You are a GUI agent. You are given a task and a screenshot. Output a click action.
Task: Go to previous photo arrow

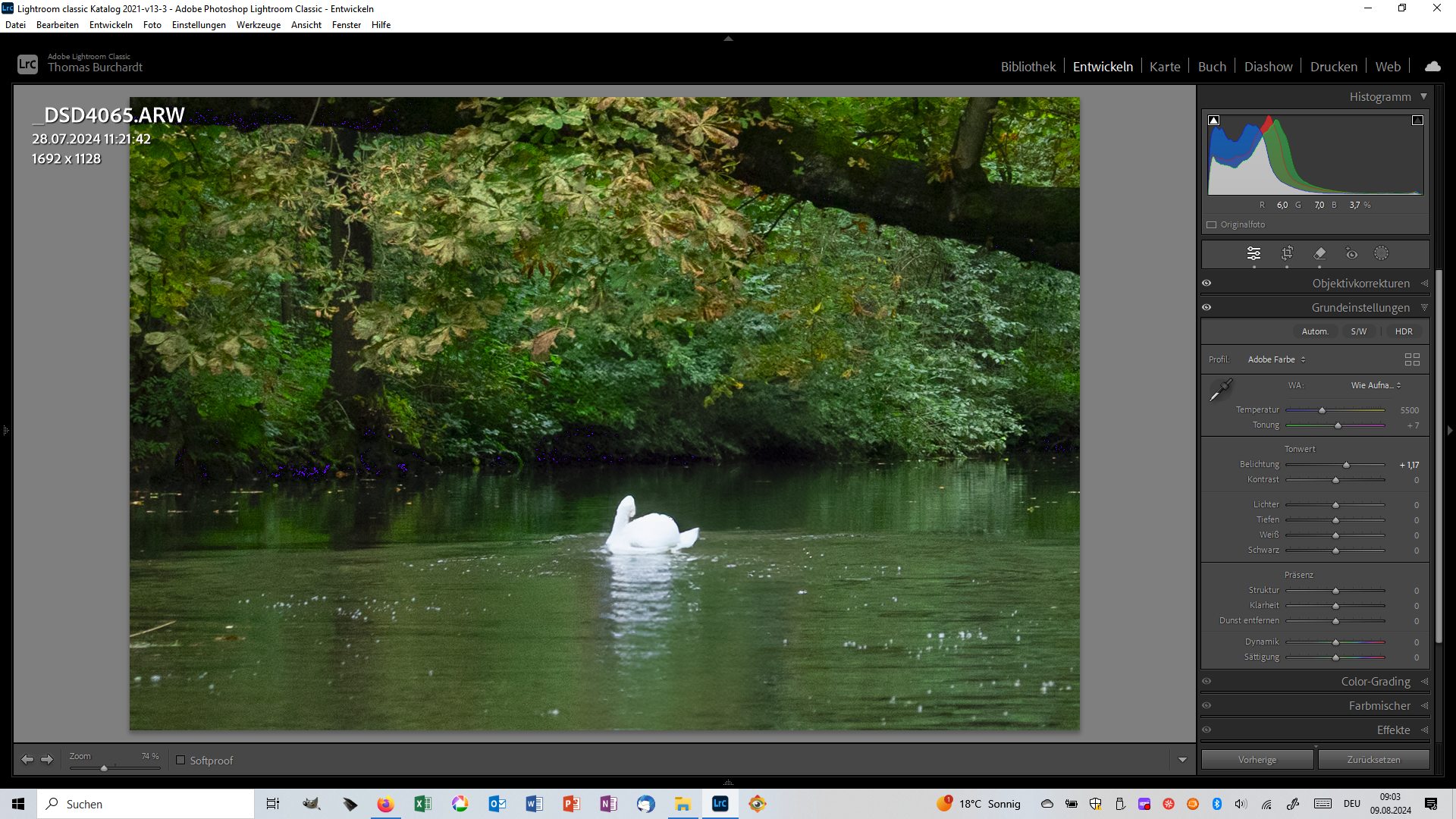27,759
